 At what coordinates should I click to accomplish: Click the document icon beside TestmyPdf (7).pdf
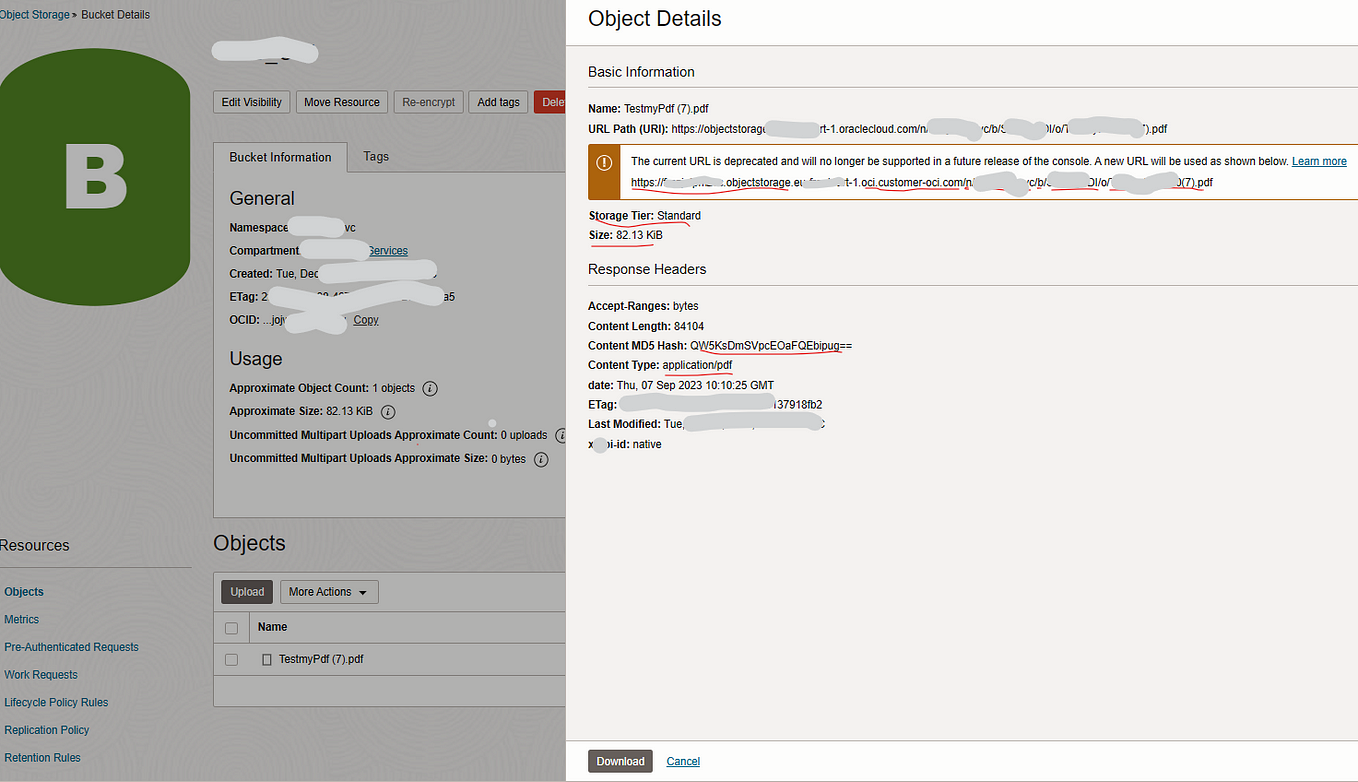click(265, 658)
